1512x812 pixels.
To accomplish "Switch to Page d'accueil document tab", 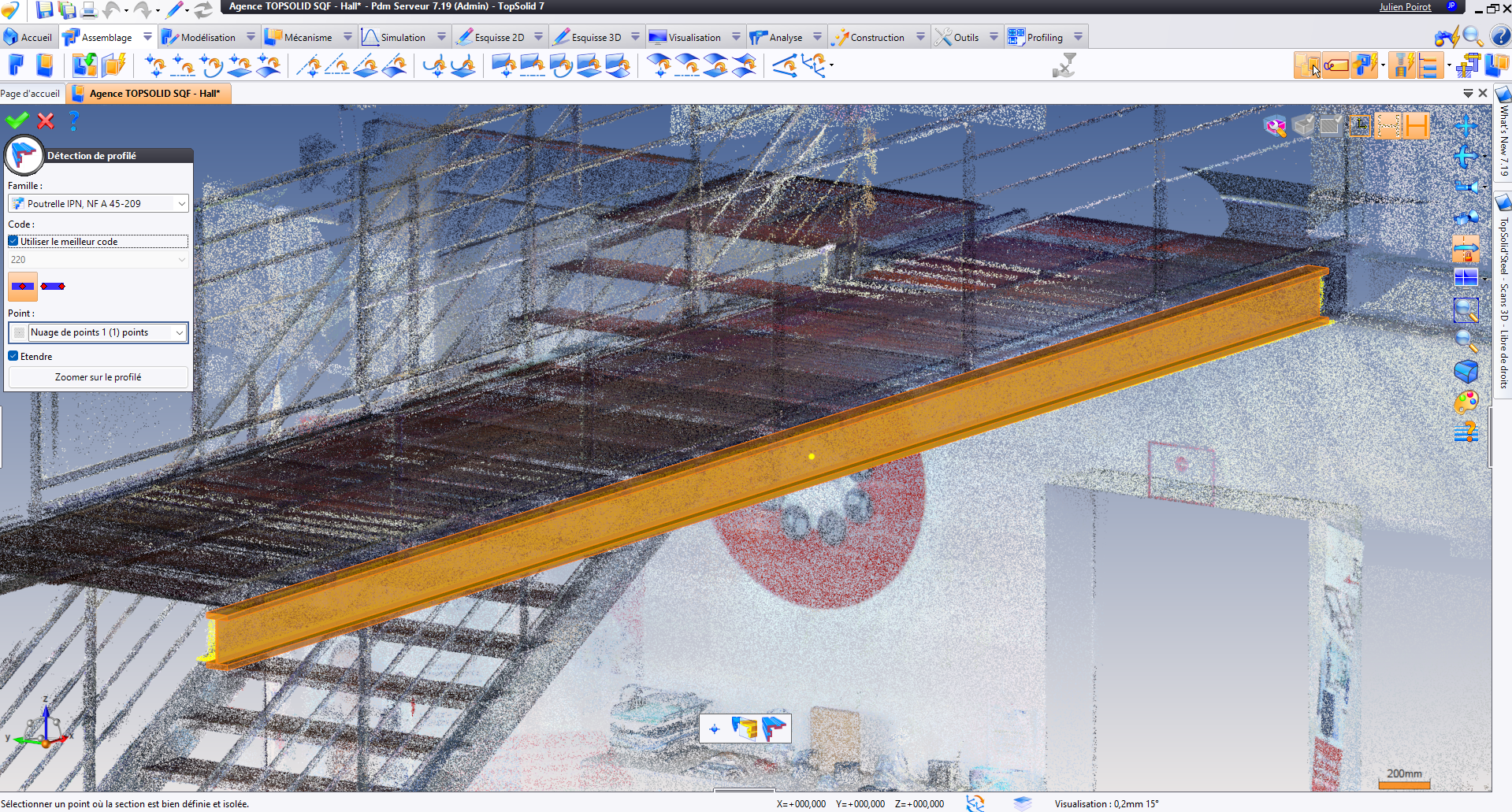I will pyautogui.click(x=30, y=93).
